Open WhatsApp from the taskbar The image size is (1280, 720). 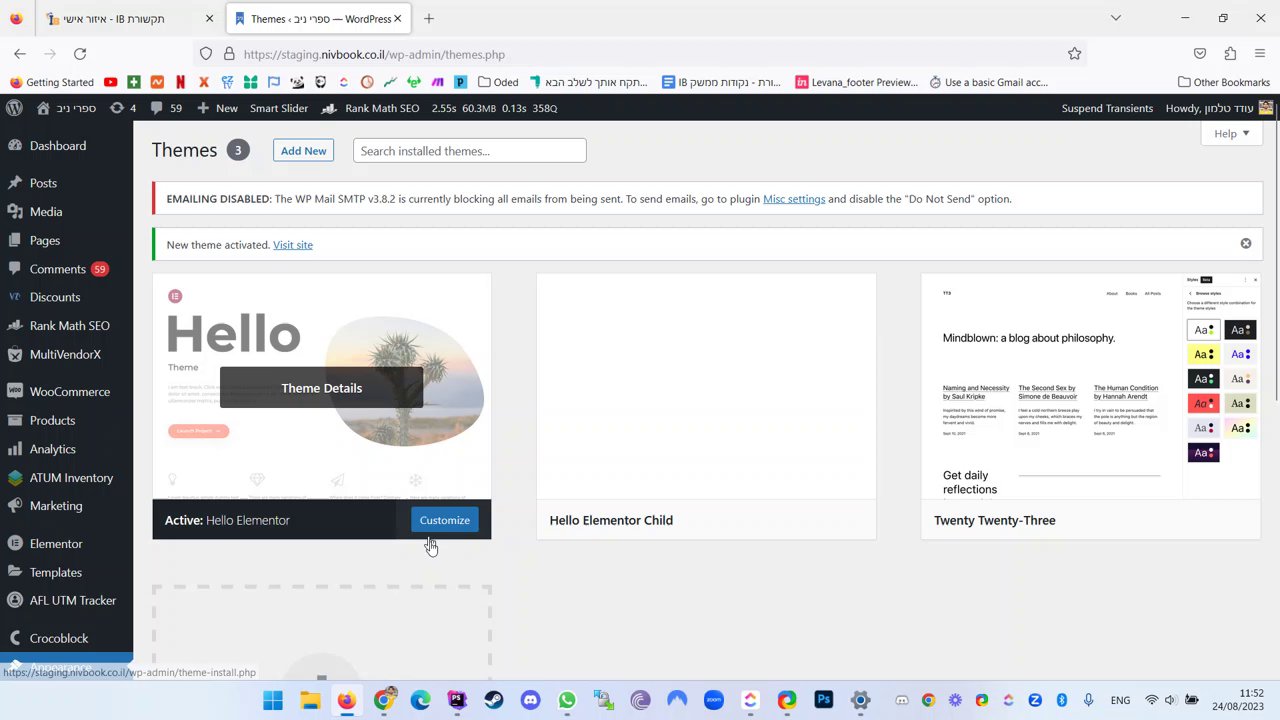click(x=567, y=701)
